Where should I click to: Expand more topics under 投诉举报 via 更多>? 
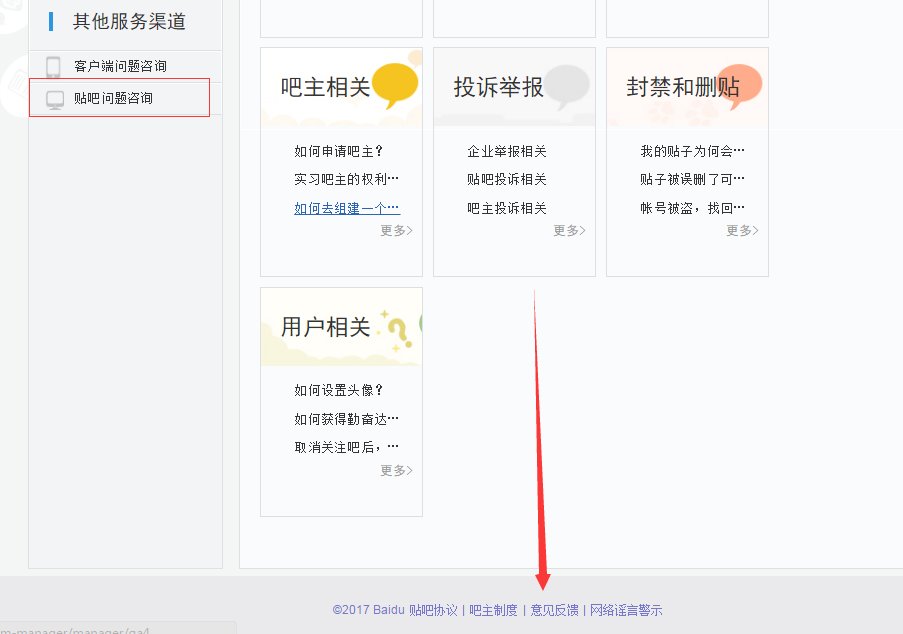click(x=568, y=231)
